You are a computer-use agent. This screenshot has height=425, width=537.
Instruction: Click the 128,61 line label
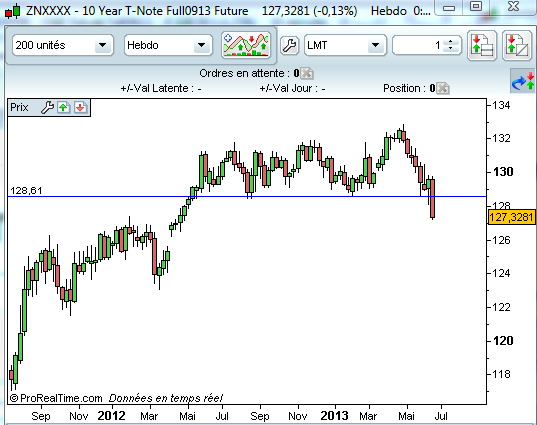(26, 190)
